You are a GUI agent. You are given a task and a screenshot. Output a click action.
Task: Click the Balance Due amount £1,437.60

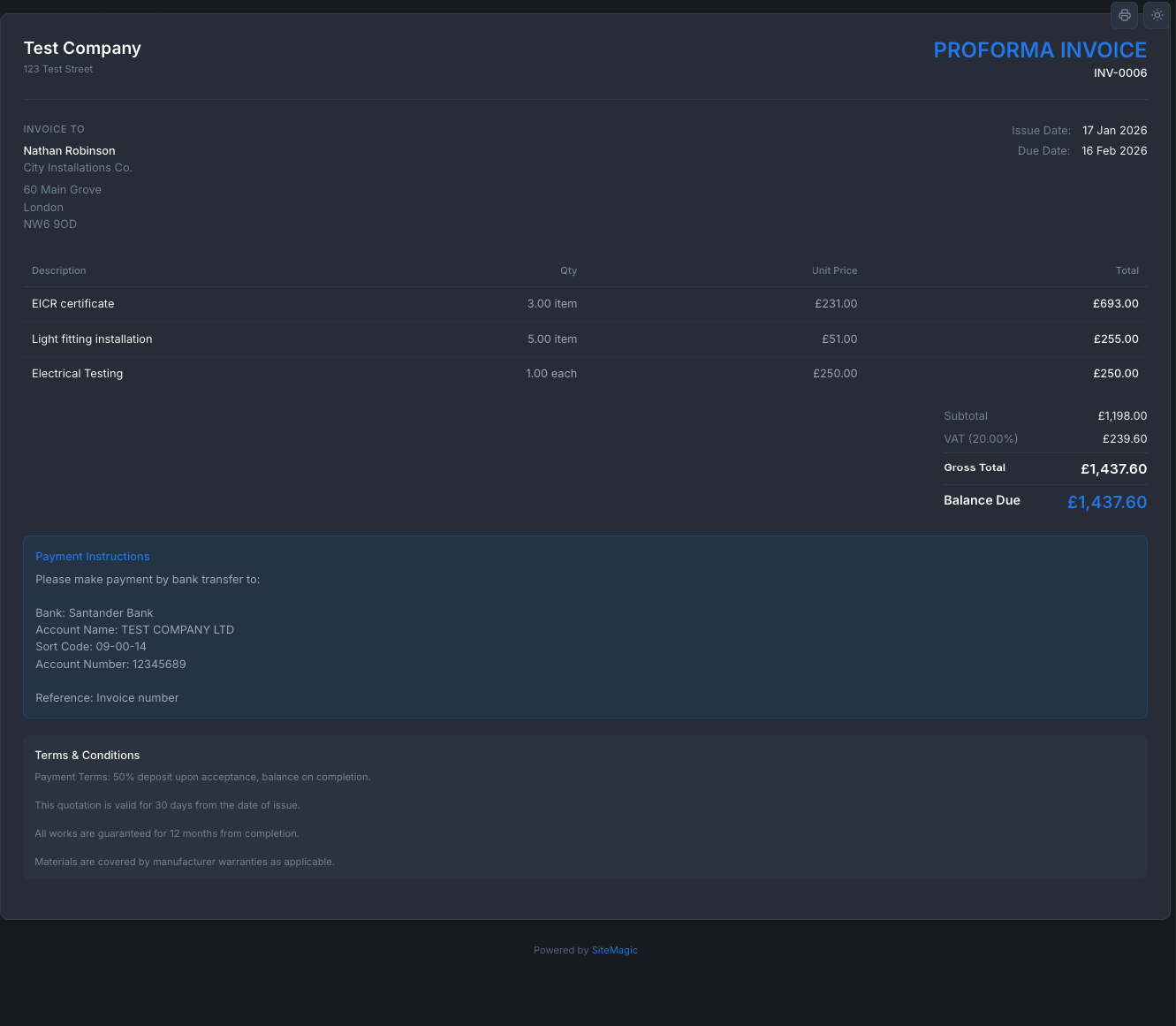click(1106, 501)
